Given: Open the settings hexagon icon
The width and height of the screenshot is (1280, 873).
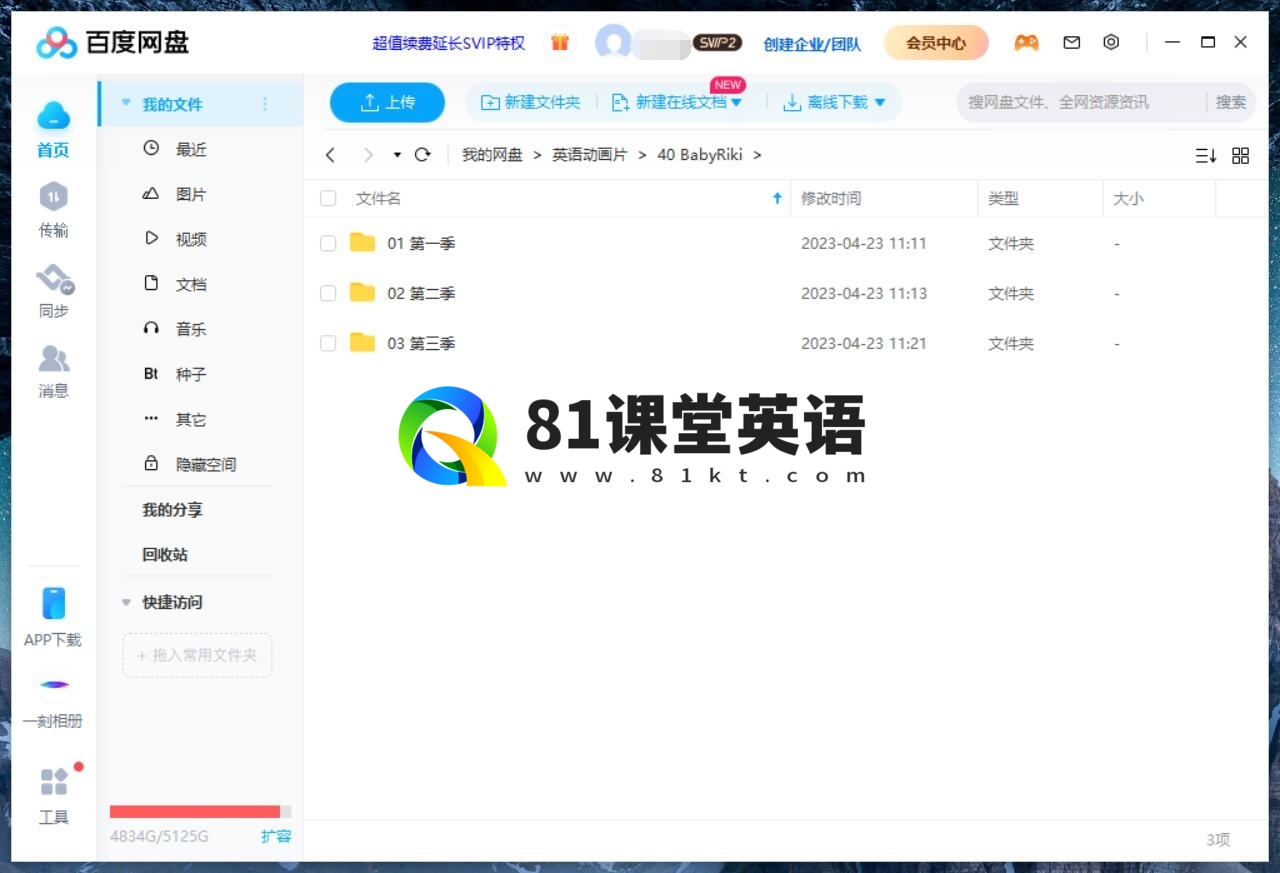Looking at the screenshot, I should tap(1111, 43).
